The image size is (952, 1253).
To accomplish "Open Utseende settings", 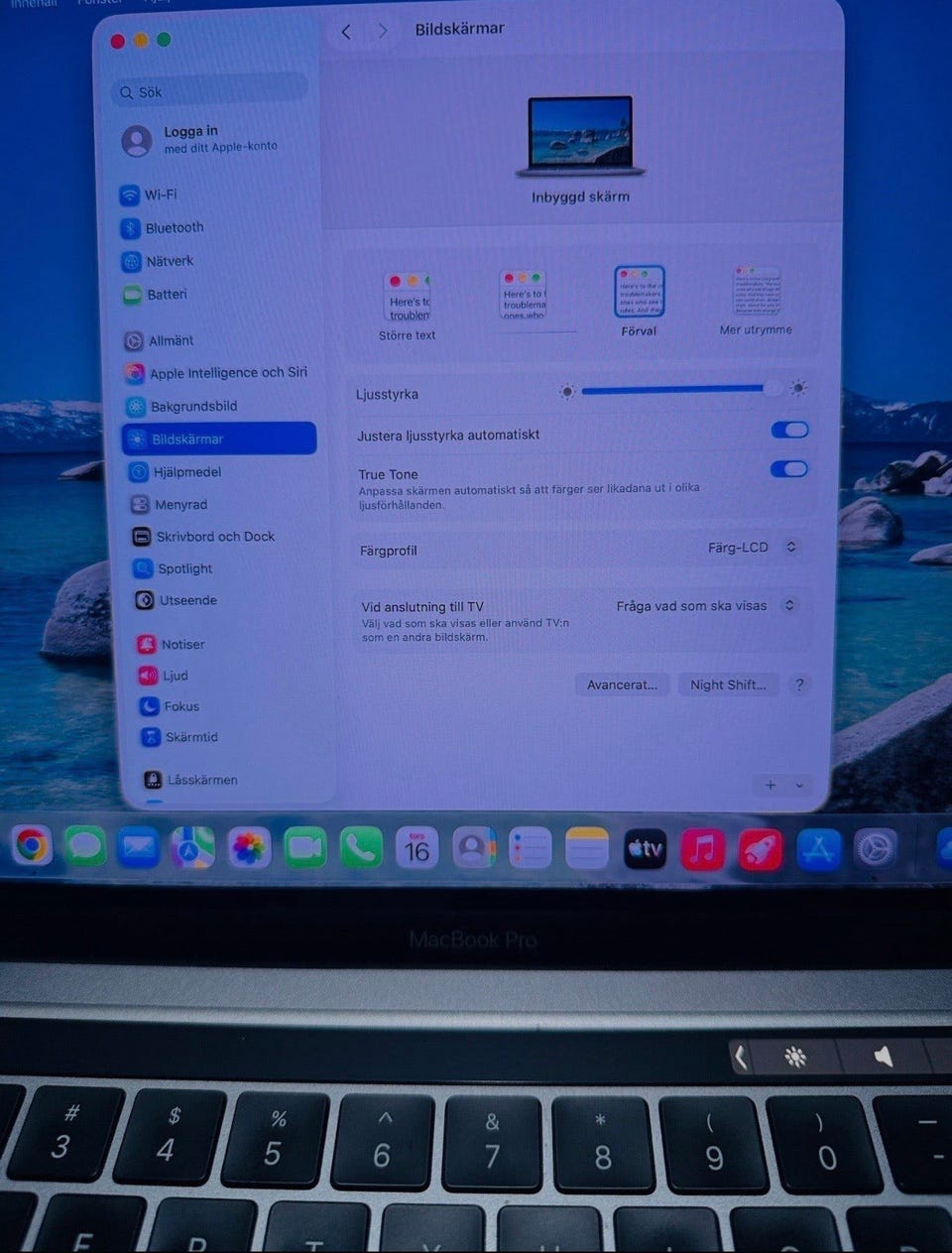I will click(x=176, y=600).
